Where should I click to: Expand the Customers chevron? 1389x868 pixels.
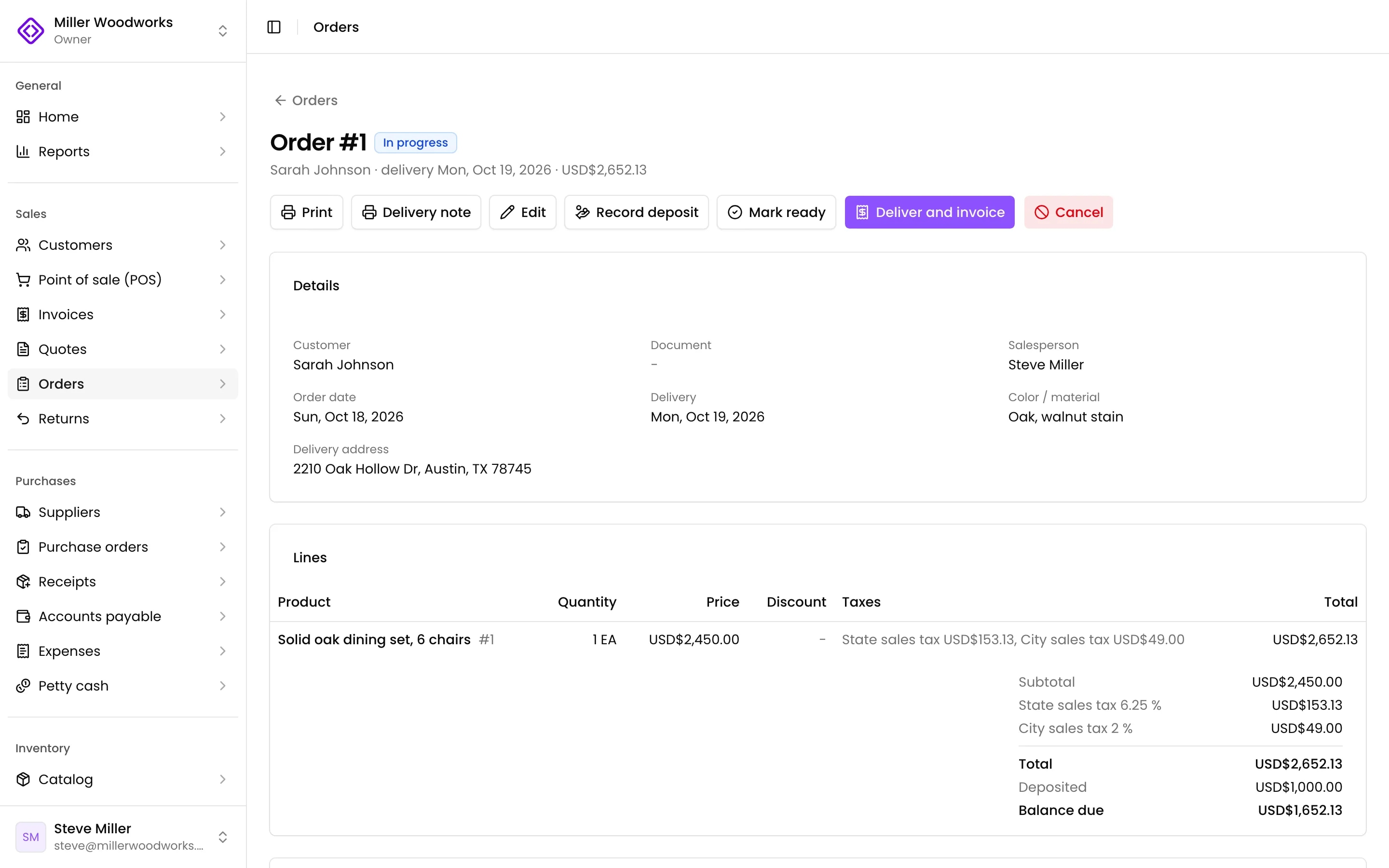223,245
